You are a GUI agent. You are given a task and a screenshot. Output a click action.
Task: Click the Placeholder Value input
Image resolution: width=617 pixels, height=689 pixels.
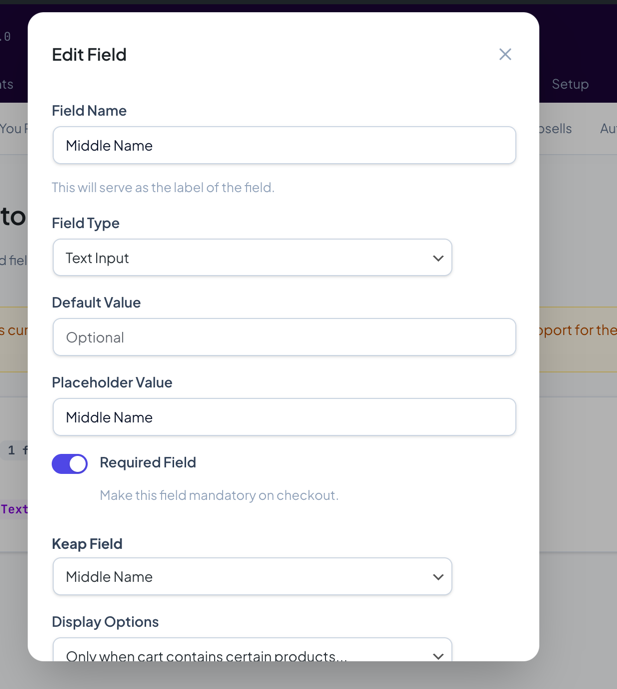coord(284,417)
